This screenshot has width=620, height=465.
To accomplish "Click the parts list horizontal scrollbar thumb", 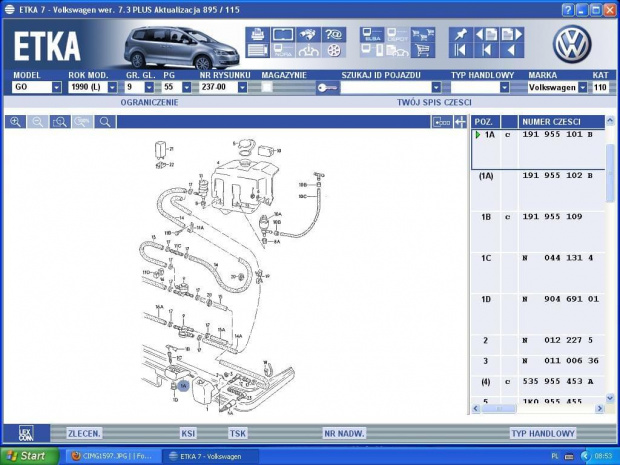I will pyautogui.click(x=499, y=408).
